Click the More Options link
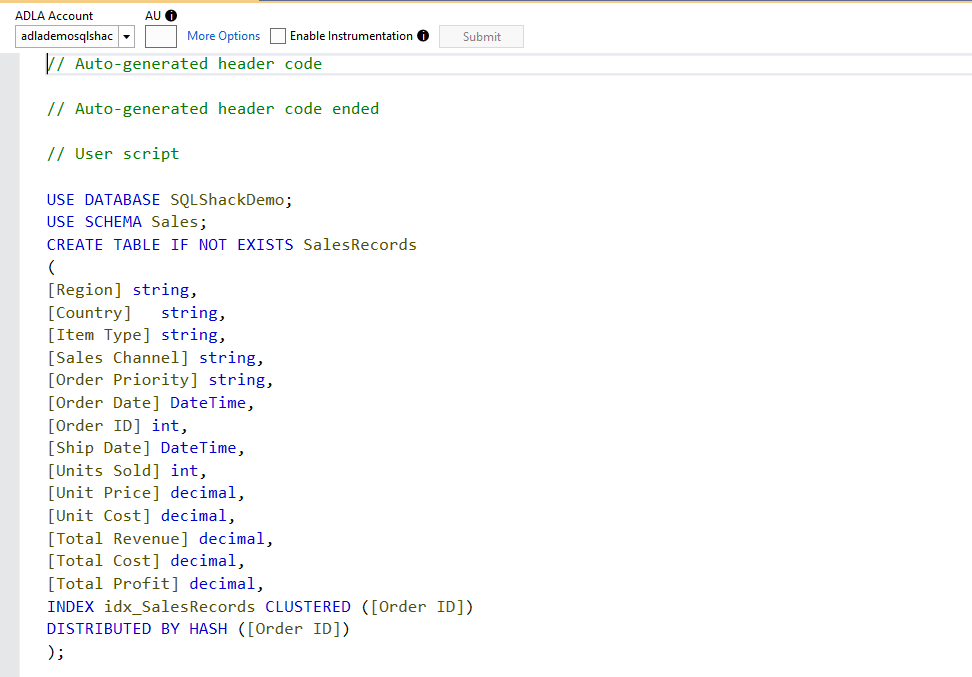 point(223,36)
